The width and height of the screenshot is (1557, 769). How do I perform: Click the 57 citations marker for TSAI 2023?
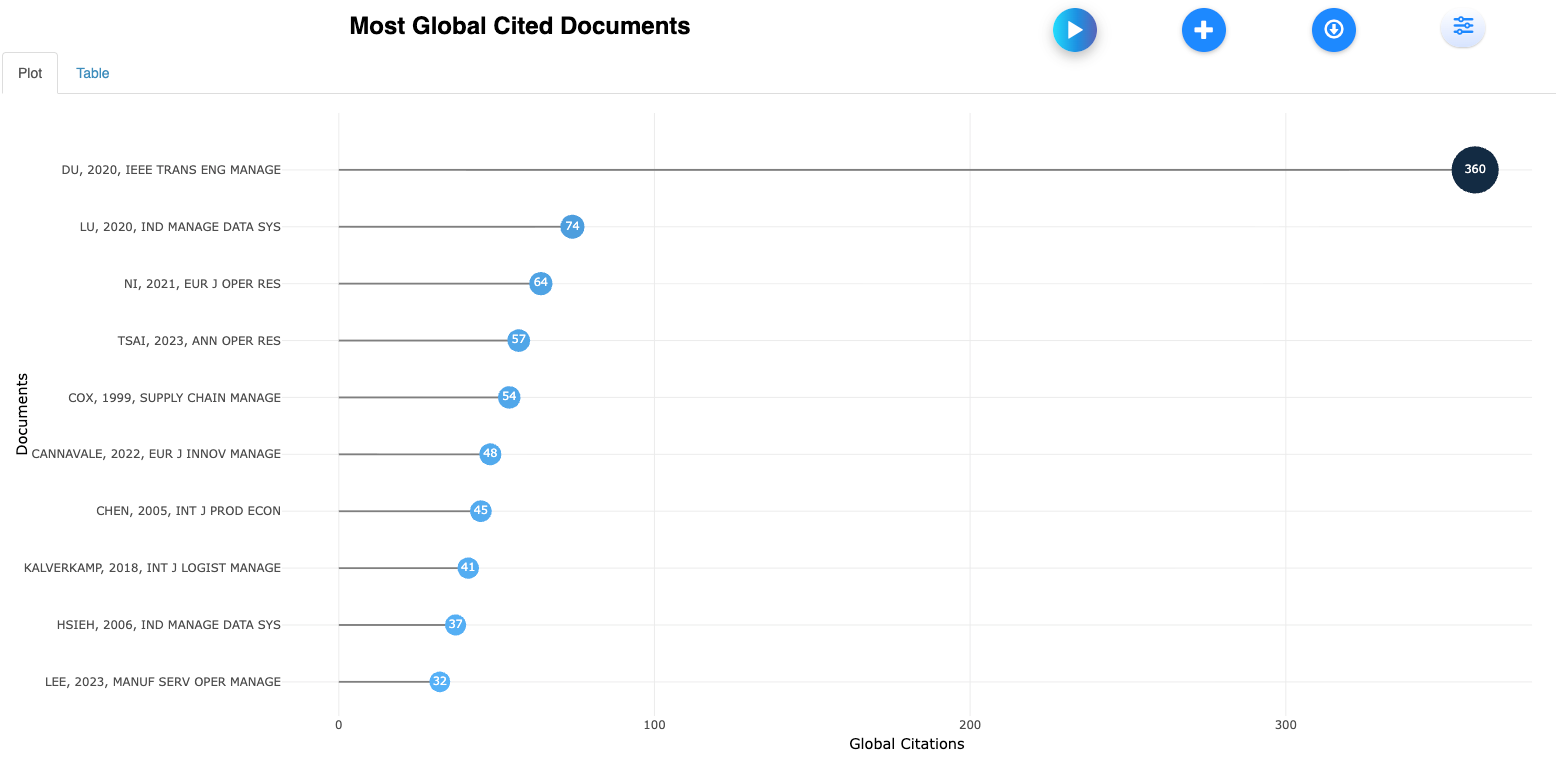click(518, 340)
